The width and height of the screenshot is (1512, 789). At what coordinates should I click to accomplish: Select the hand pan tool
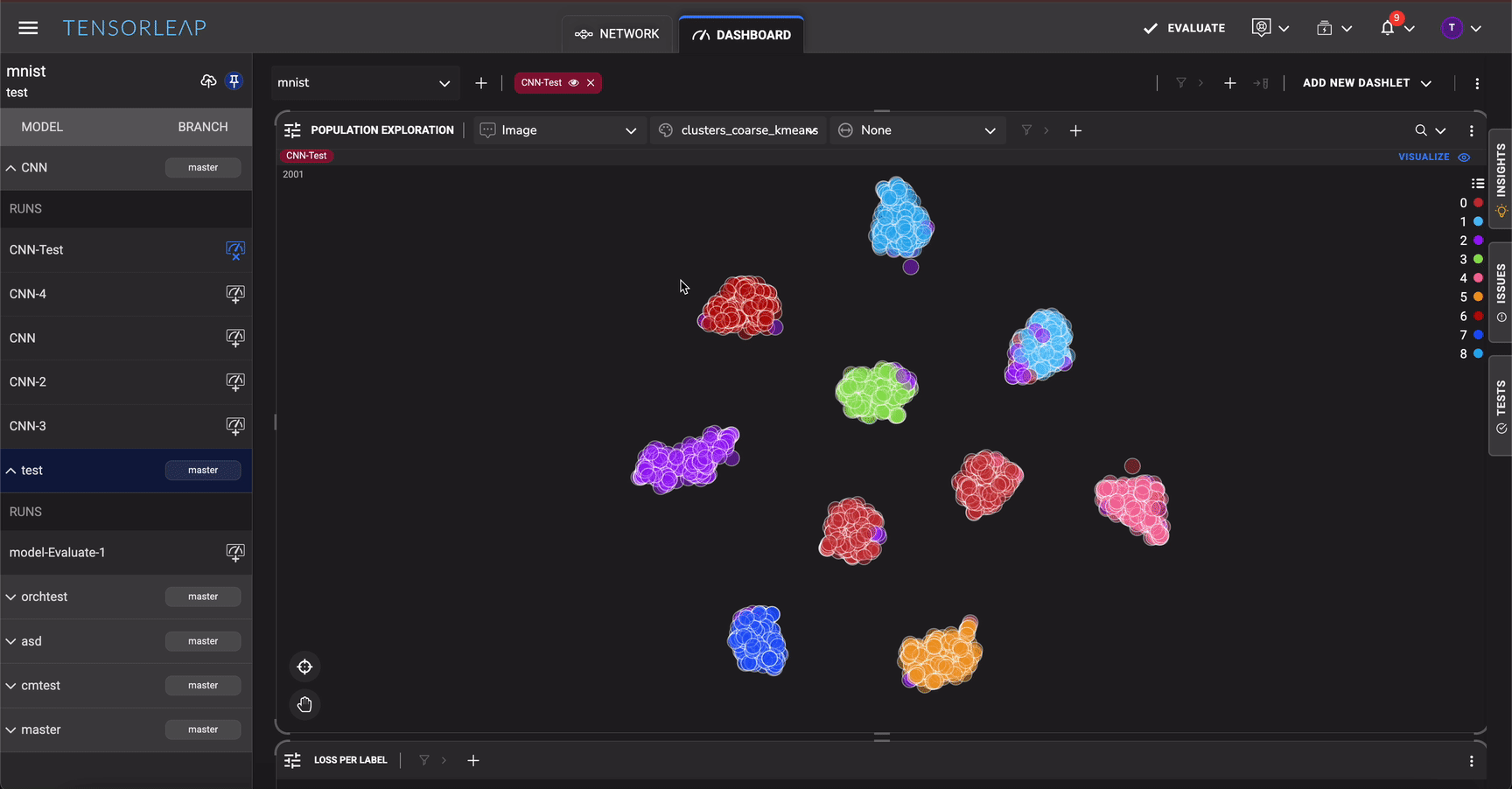pos(304,705)
